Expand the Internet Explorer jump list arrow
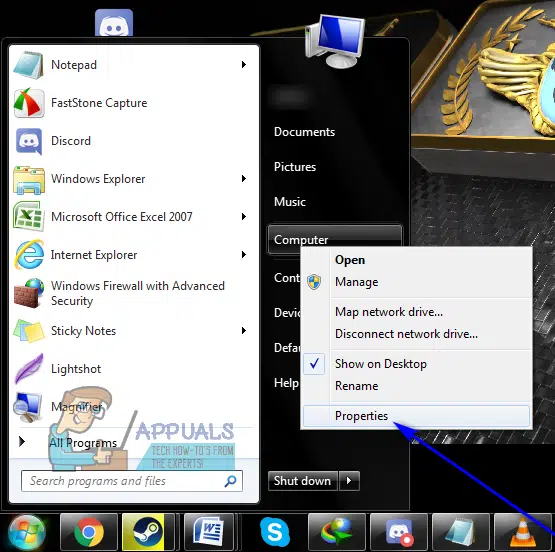The width and height of the screenshot is (555, 552). pyautogui.click(x=244, y=254)
